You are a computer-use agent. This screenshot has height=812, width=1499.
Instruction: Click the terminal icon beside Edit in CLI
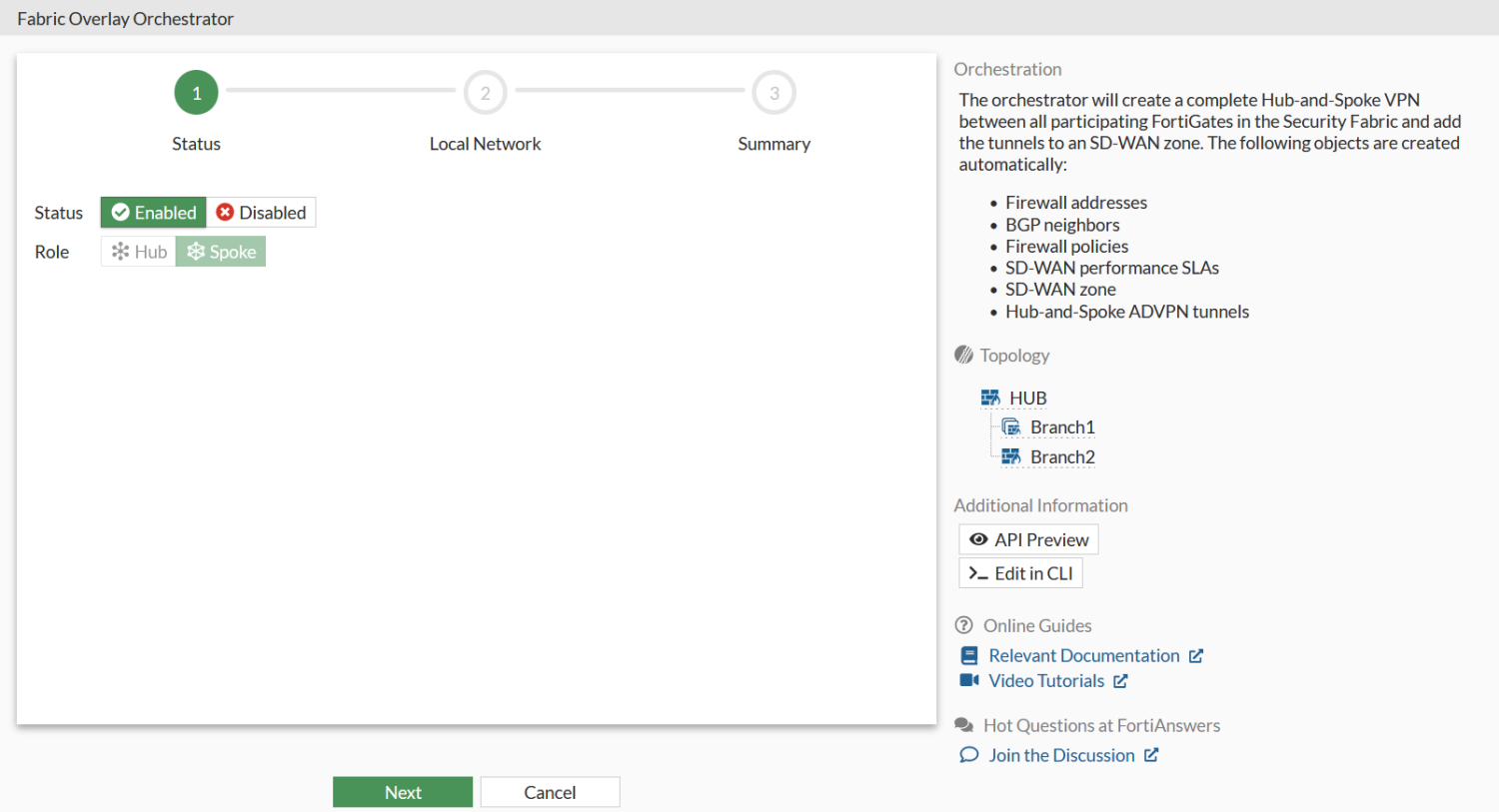(x=977, y=572)
